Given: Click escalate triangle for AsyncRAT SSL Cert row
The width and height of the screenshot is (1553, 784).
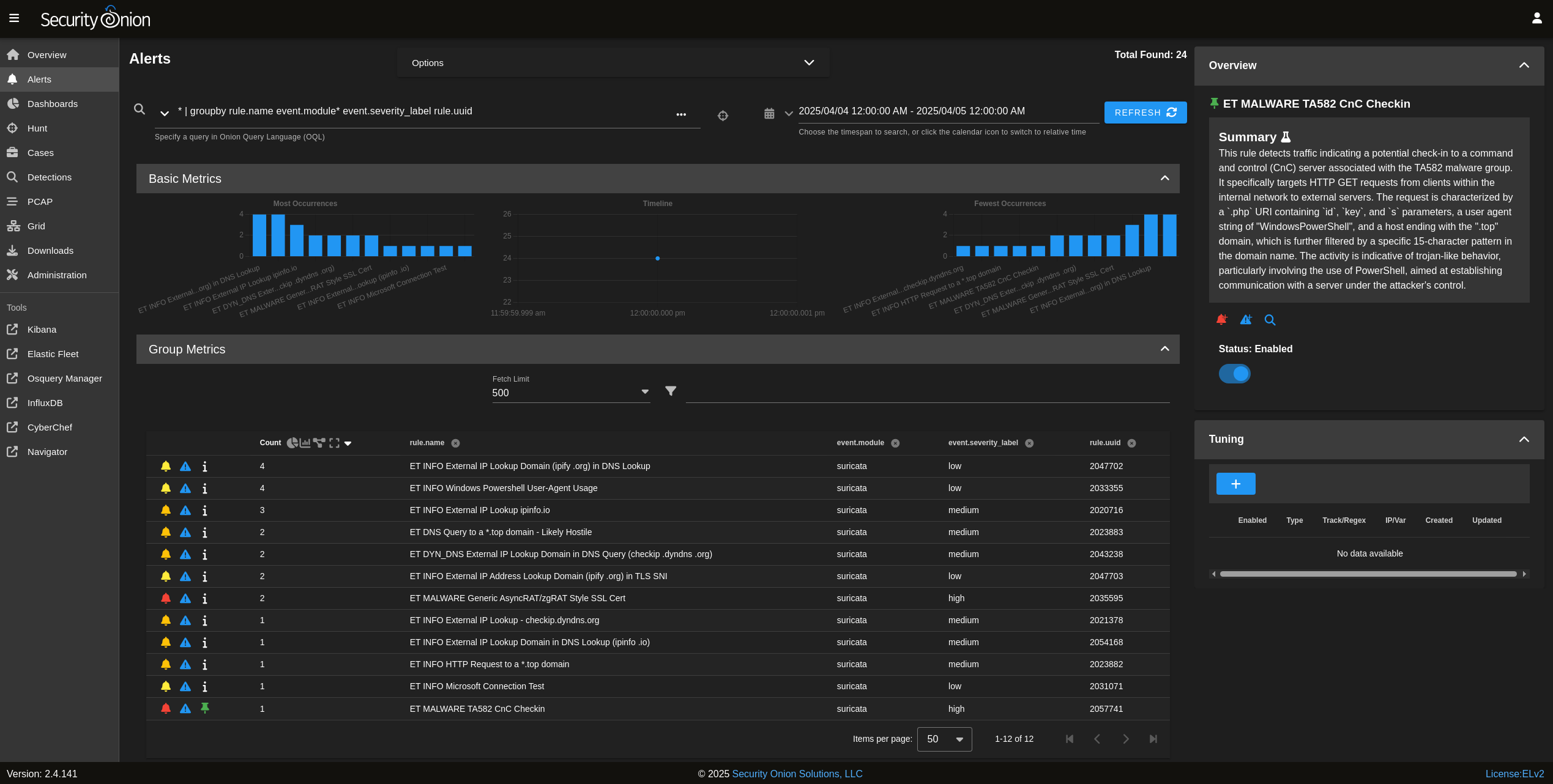Looking at the screenshot, I should [x=185, y=598].
